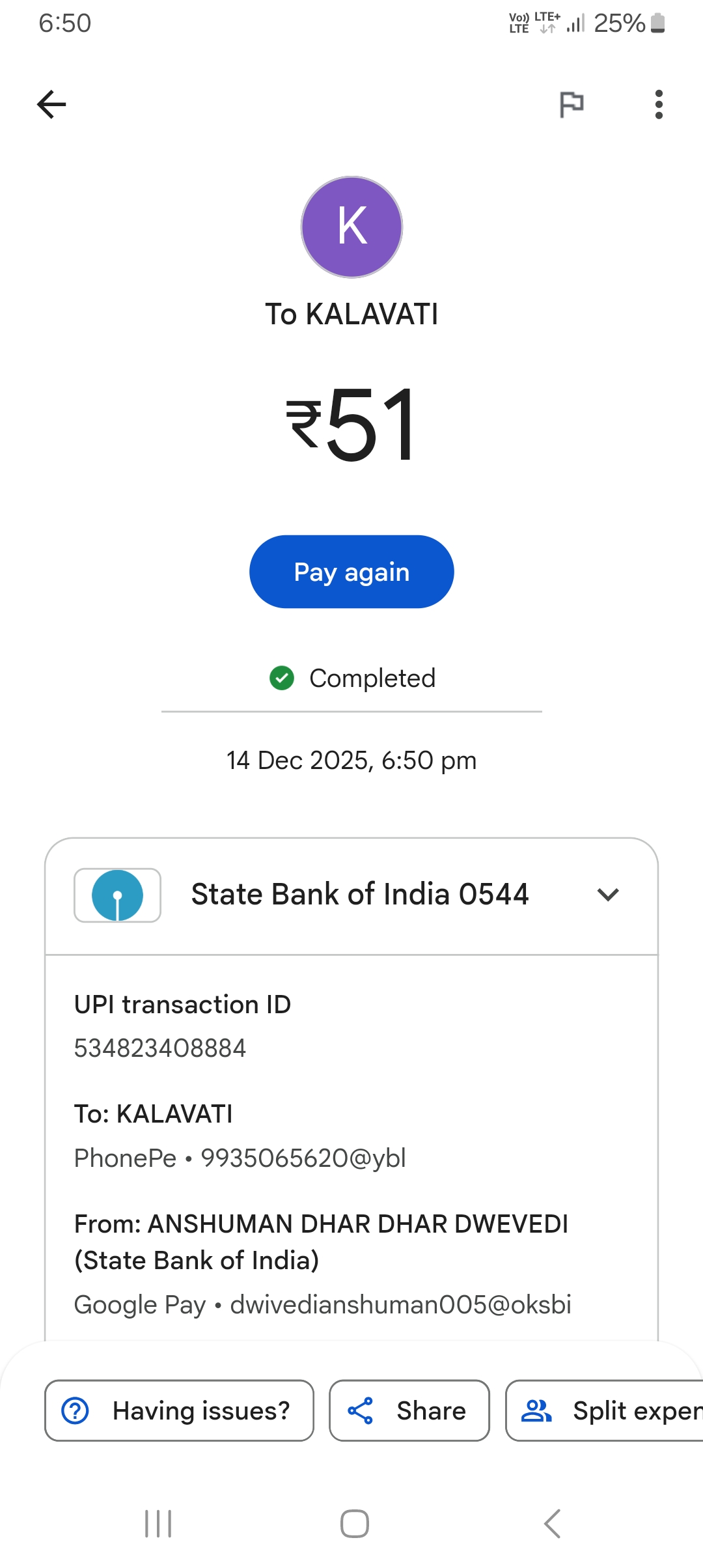
Task: Open recent apps from navigation bar
Action: click(x=158, y=1524)
